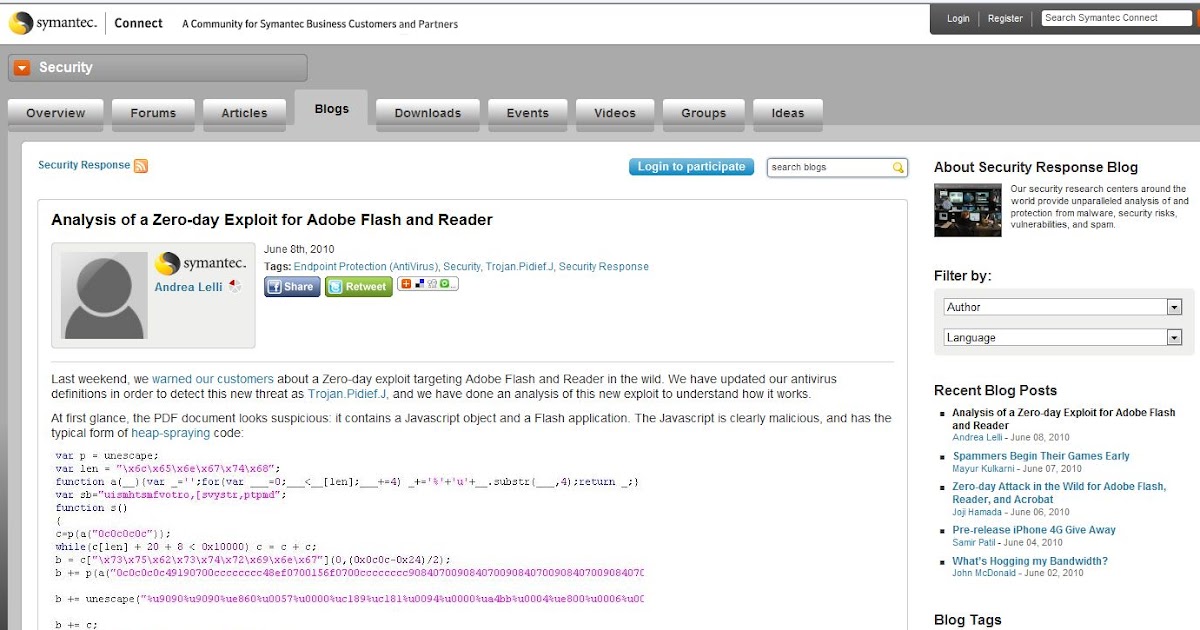Go to the Downloads tab
This screenshot has height=630, width=1200.
(428, 113)
